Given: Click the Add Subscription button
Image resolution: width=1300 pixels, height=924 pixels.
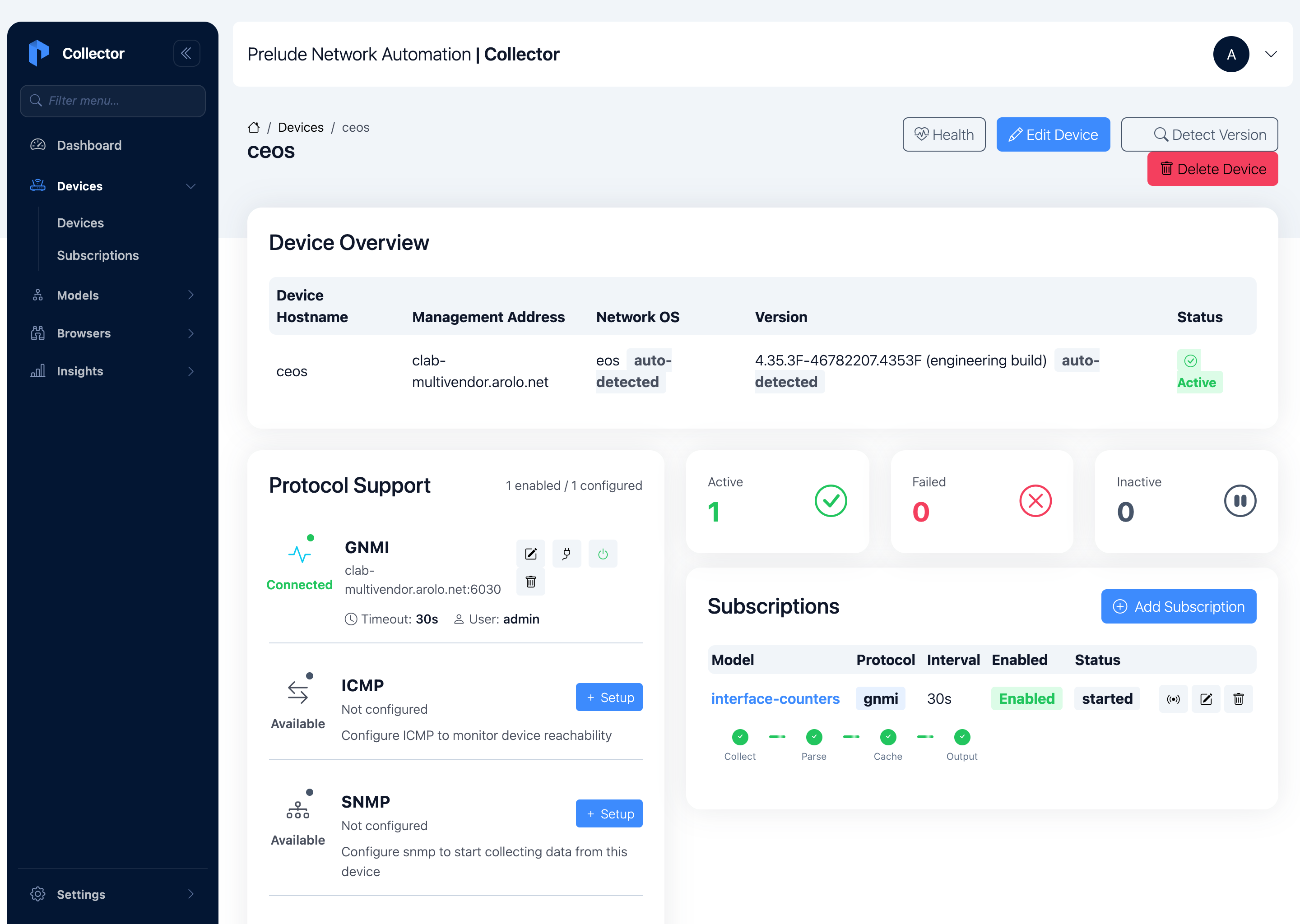Looking at the screenshot, I should (x=1178, y=606).
